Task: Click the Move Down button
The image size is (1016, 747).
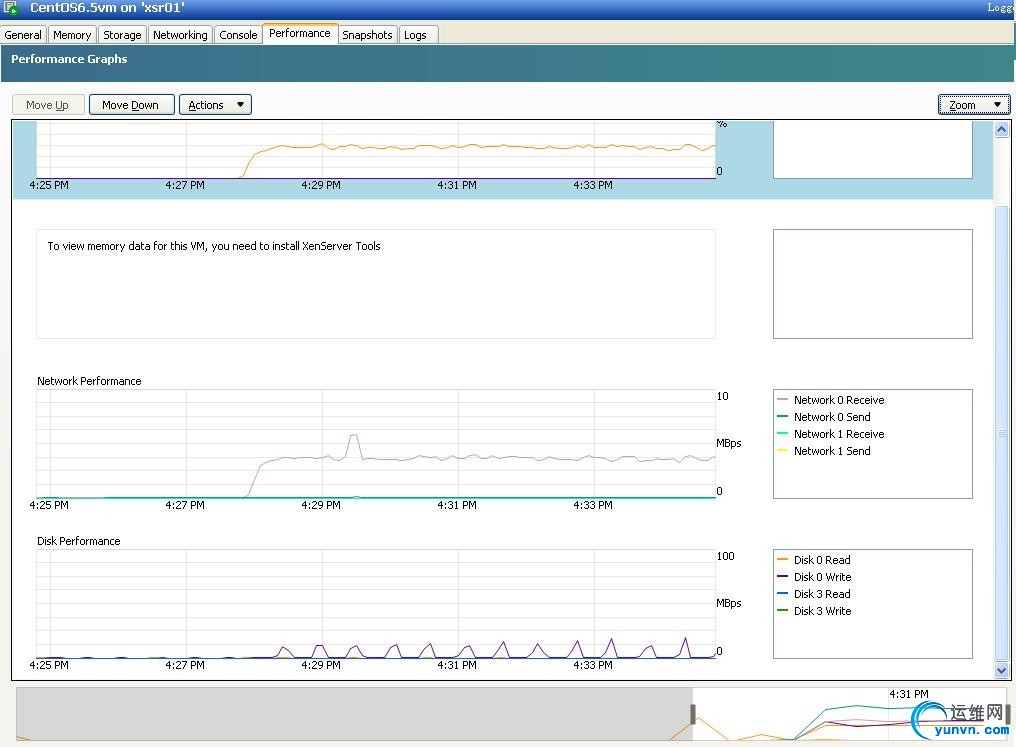Action: tap(131, 105)
